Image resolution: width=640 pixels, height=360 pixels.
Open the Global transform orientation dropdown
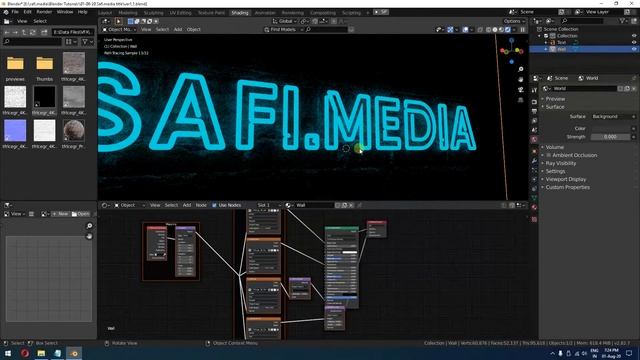pyautogui.click(x=284, y=21)
